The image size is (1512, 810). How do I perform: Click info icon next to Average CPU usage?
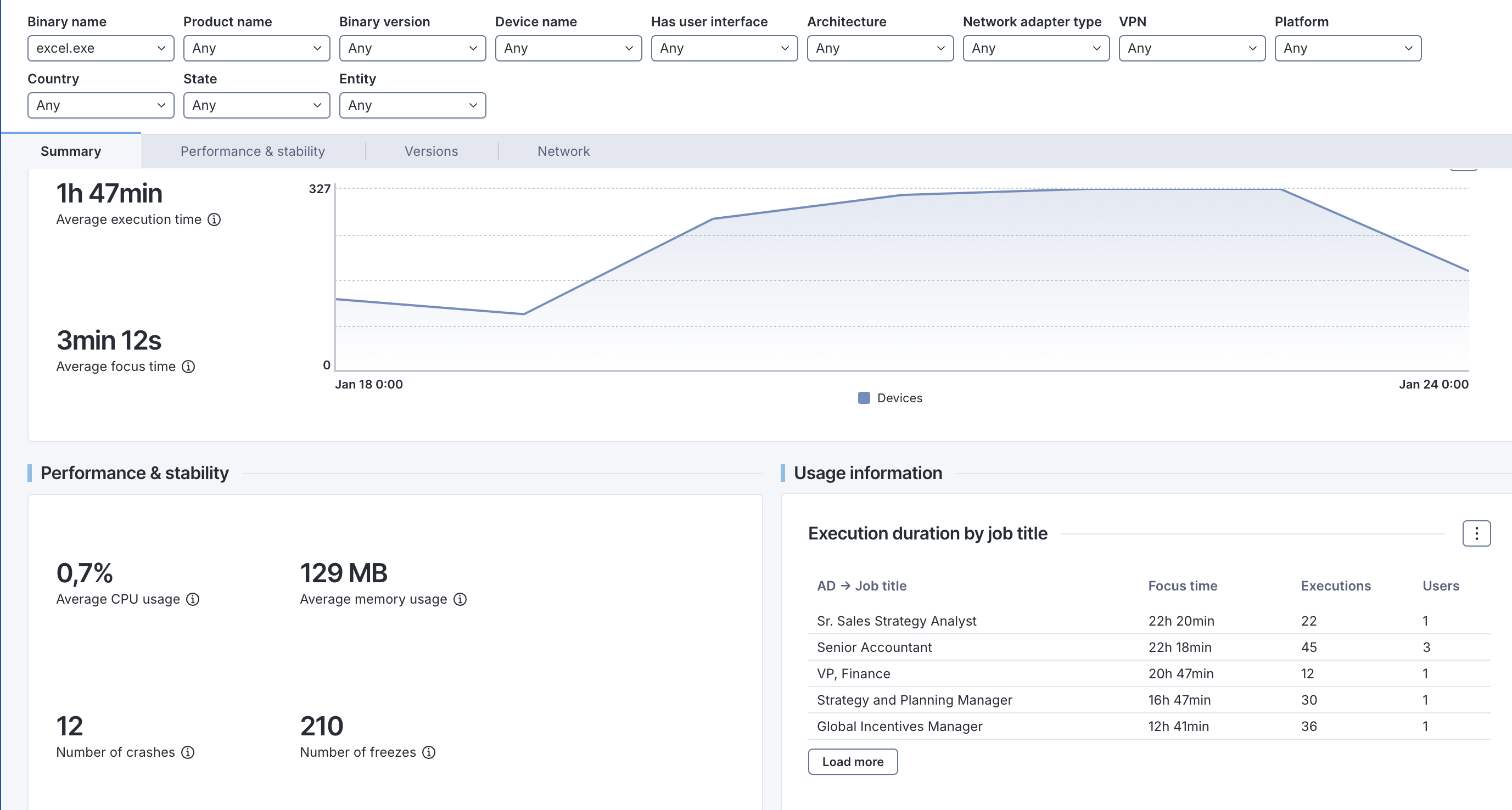(193, 599)
